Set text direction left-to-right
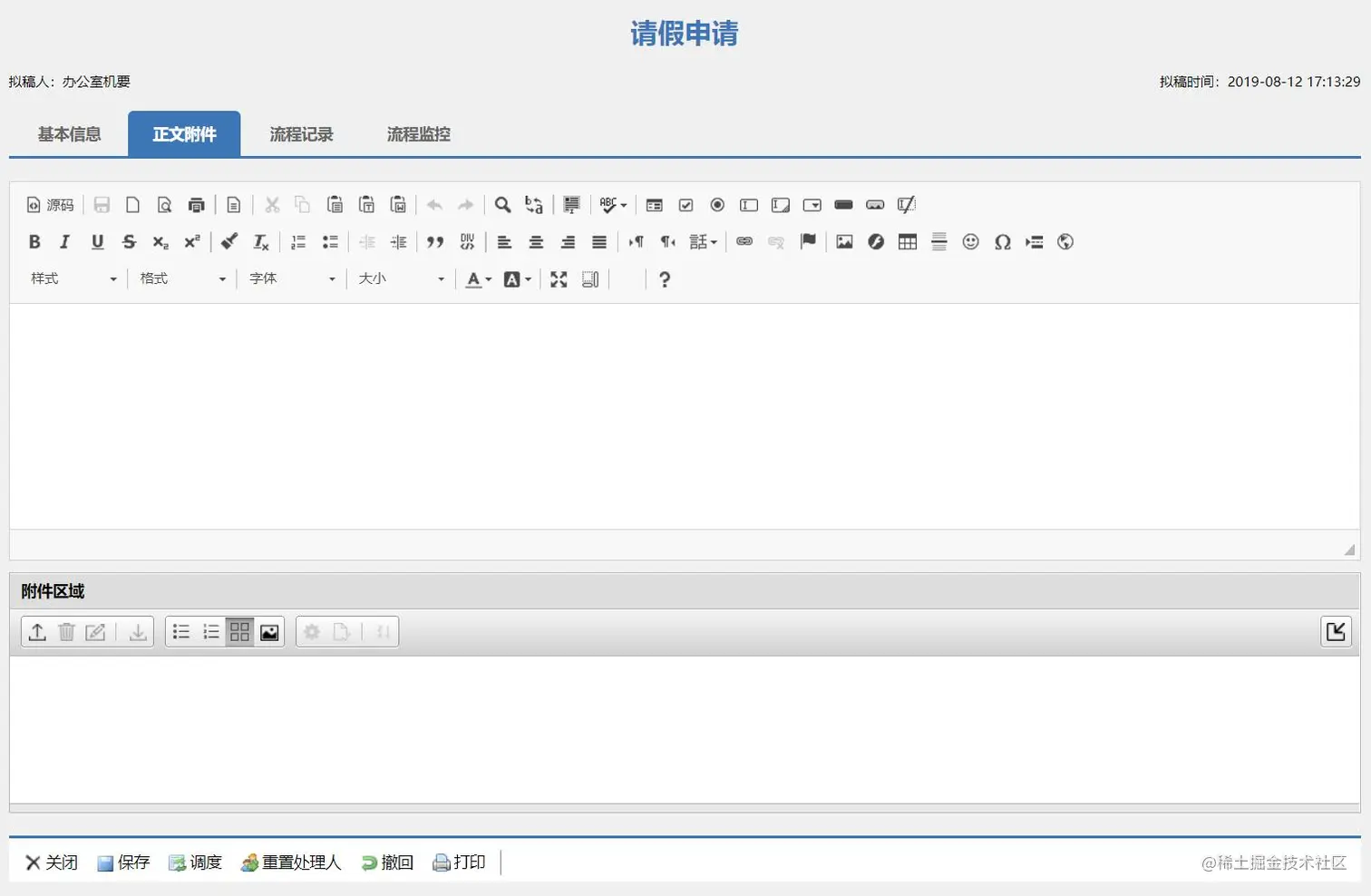1371x896 pixels. (637, 242)
